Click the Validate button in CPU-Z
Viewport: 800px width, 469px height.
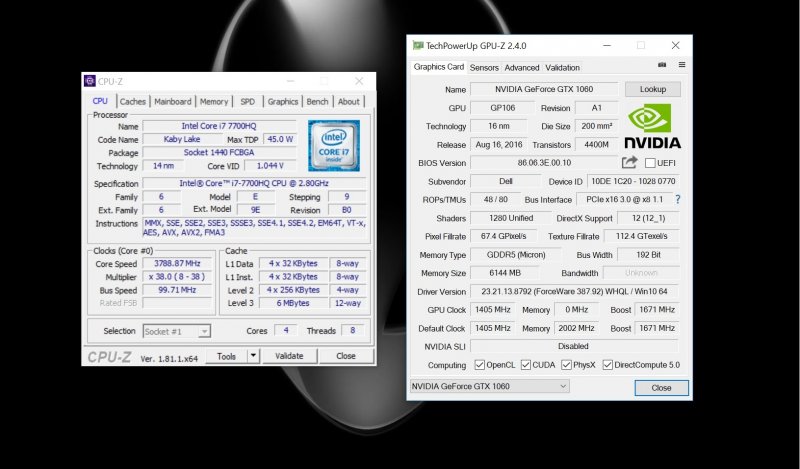click(289, 356)
